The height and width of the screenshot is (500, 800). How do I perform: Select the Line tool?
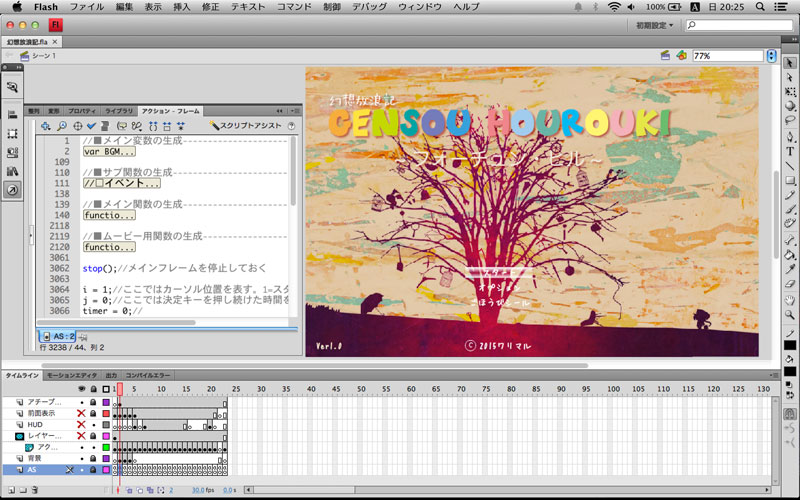click(x=790, y=166)
